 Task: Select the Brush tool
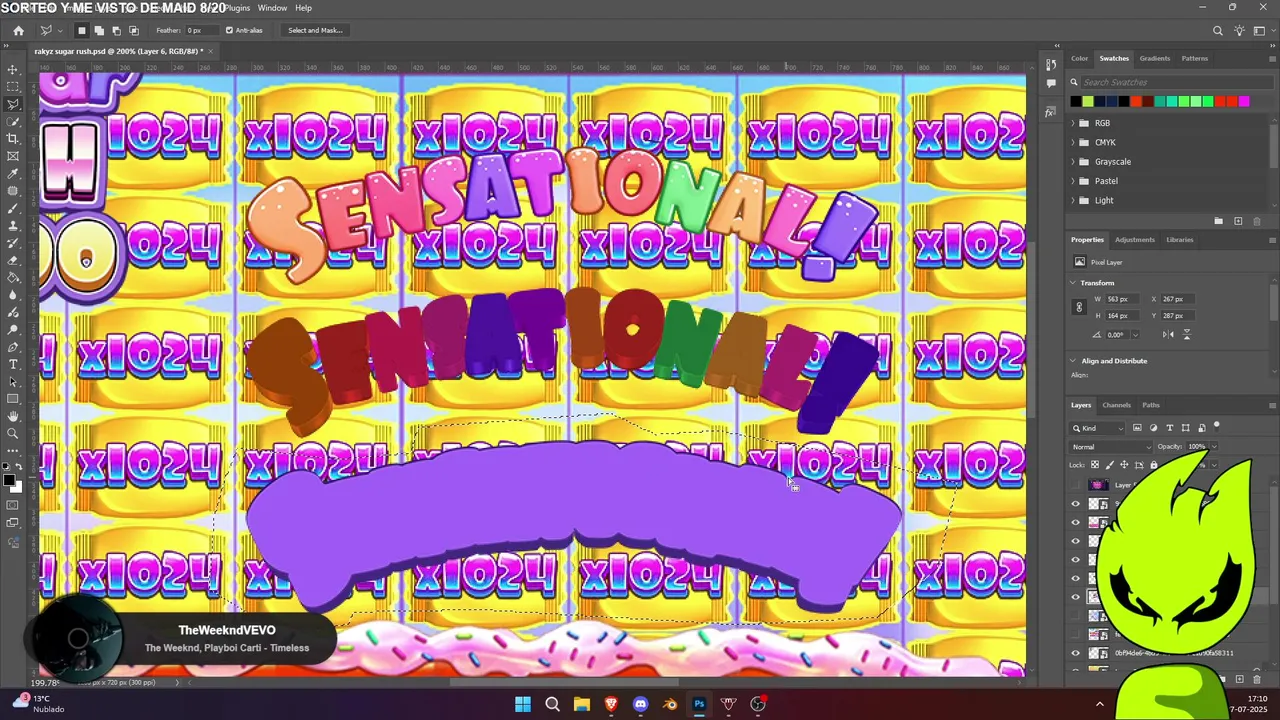click(13, 208)
